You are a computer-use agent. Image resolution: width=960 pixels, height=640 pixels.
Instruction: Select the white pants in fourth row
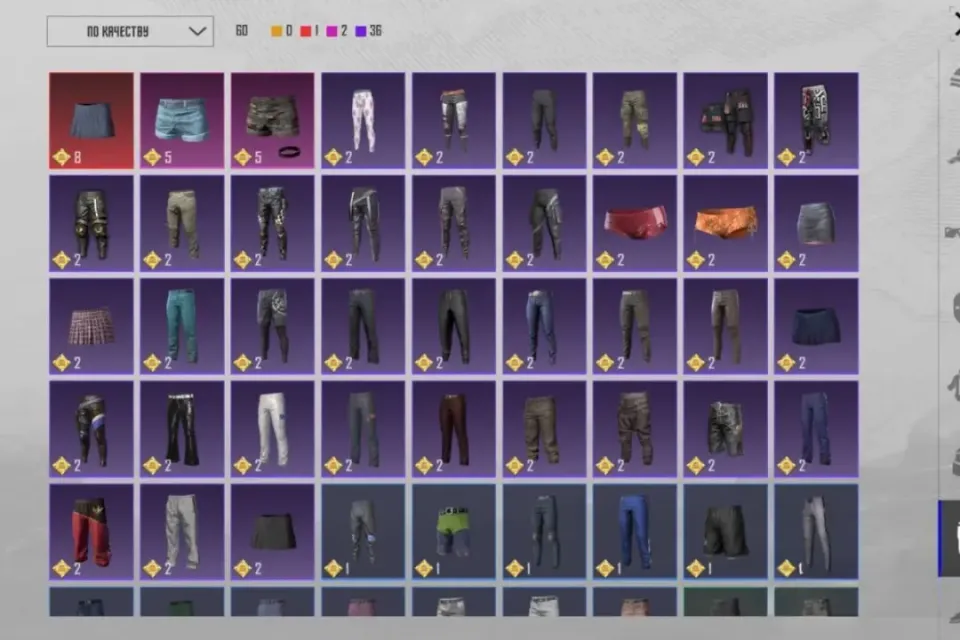pos(272,429)
